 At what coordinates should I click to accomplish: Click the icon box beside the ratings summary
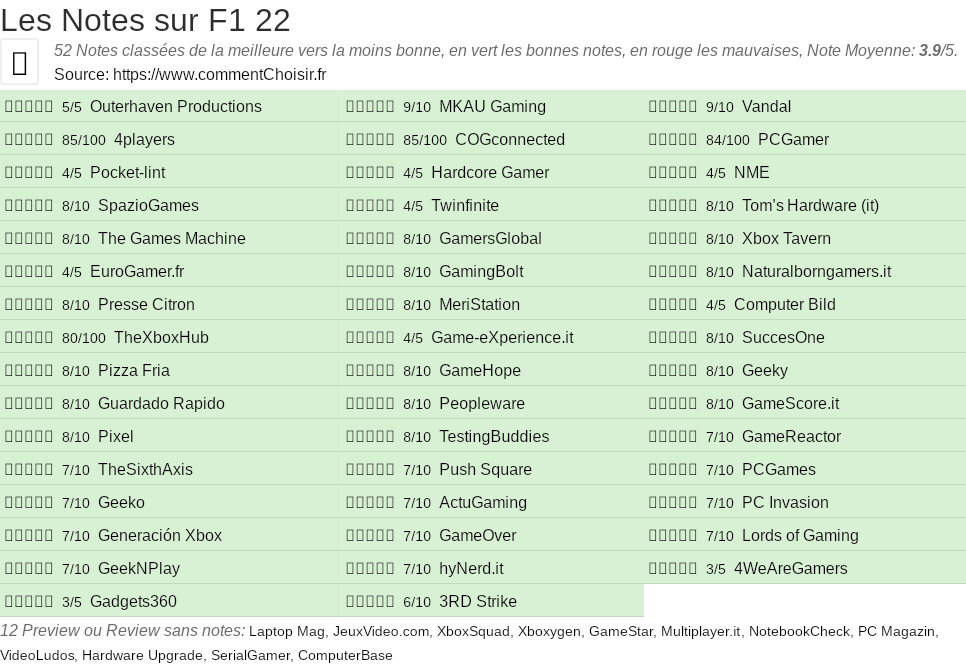(19, 63)
